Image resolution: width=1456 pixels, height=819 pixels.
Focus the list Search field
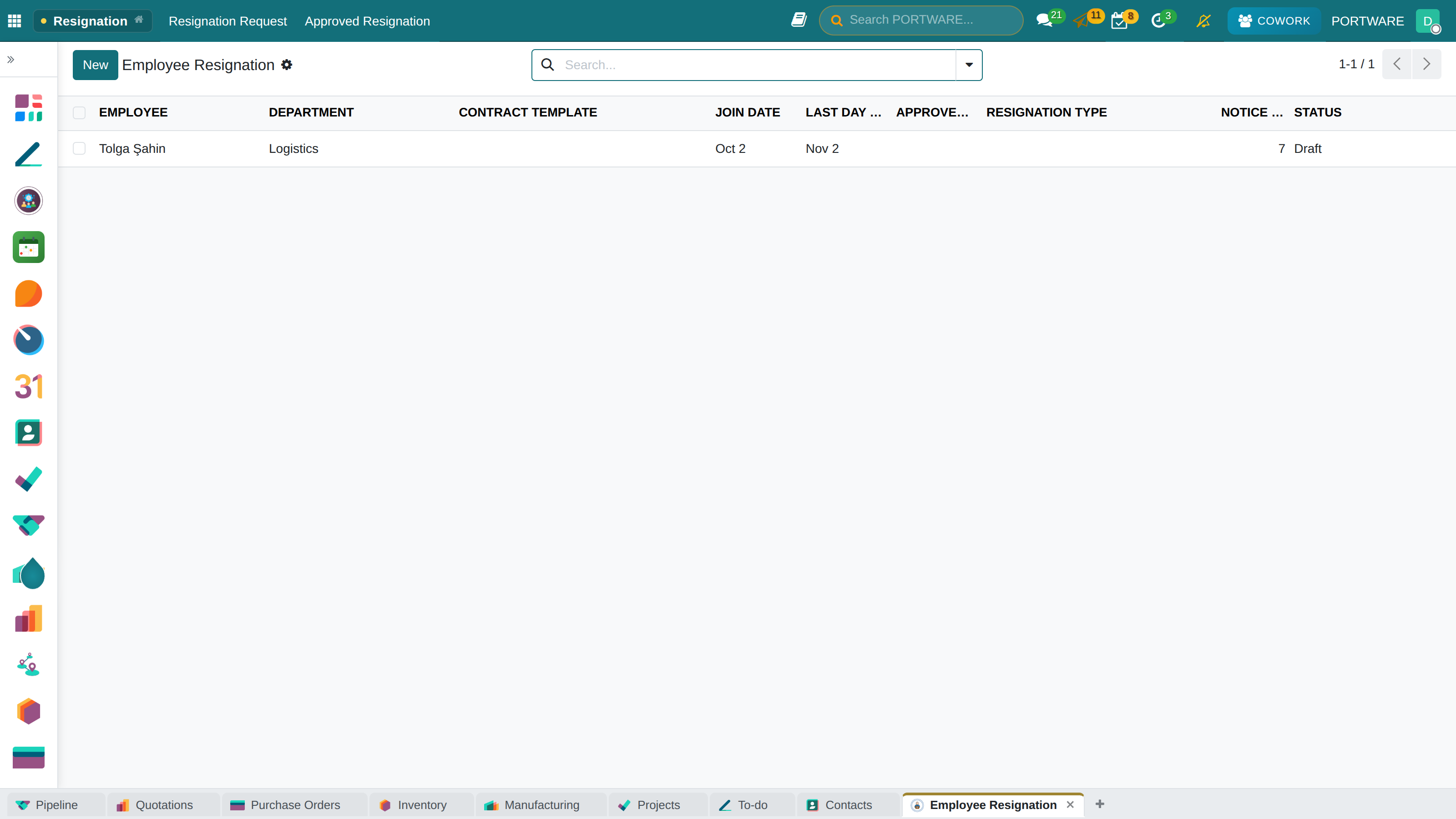pyautogui.click(x=758, y=65)
